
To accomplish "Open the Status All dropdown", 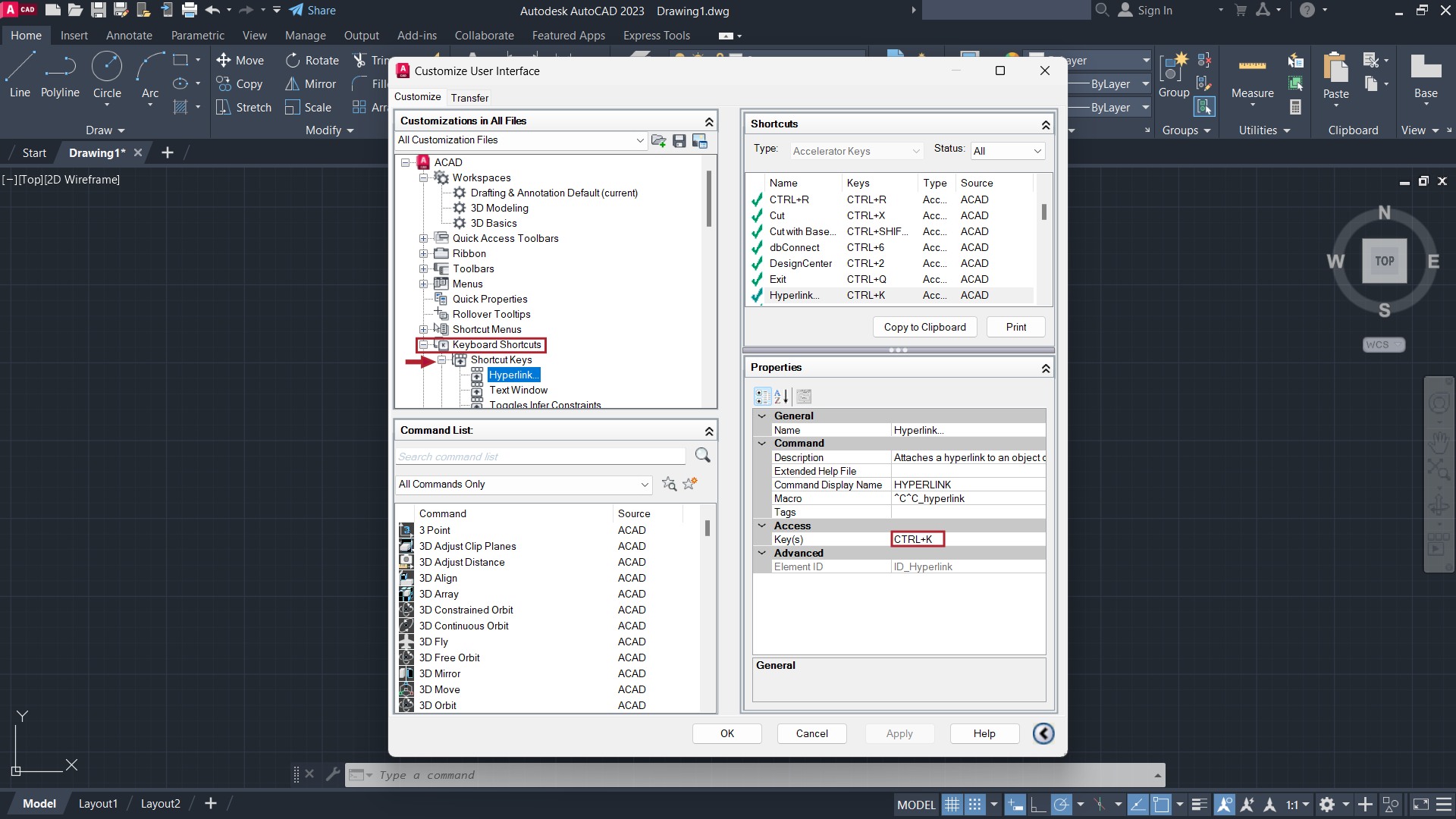I will tap(1008, 151).
